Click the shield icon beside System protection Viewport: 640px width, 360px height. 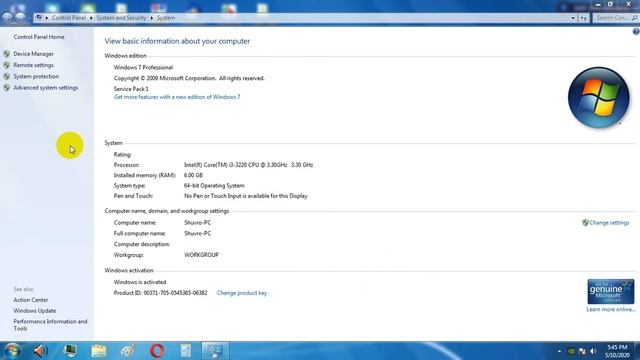7,76
